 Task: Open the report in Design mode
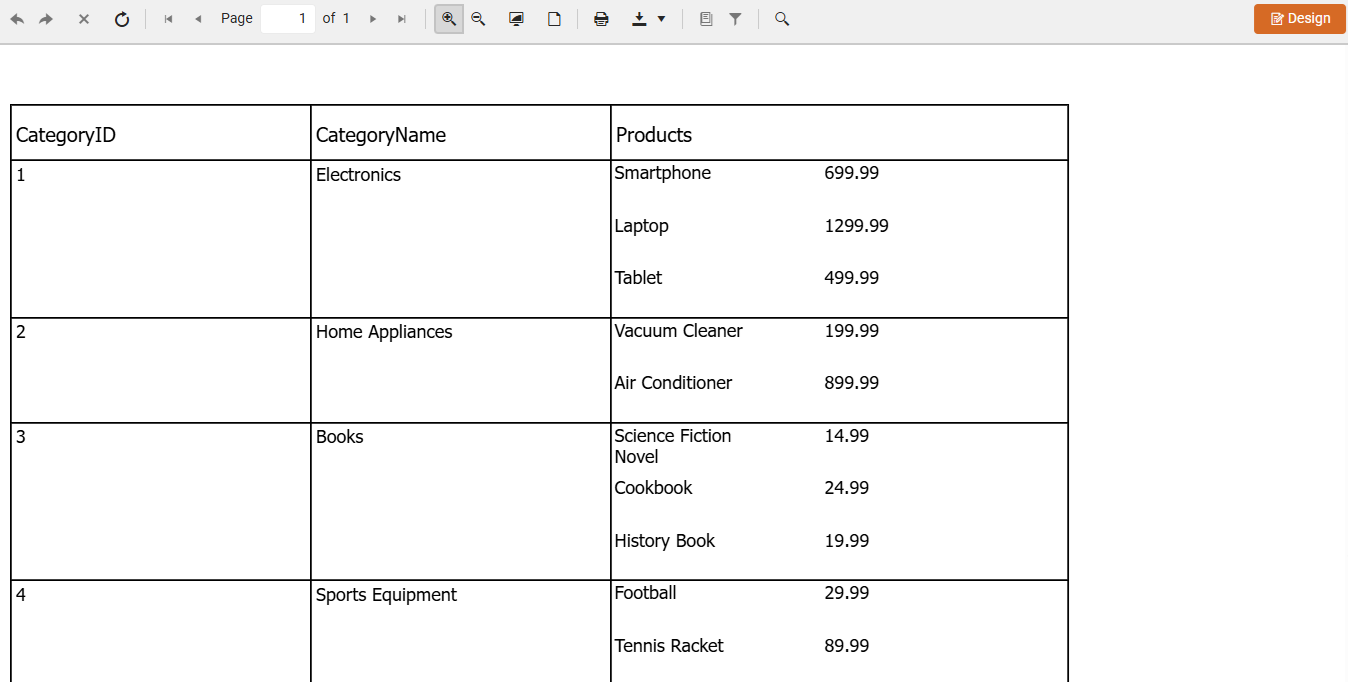click(1299, 18)
